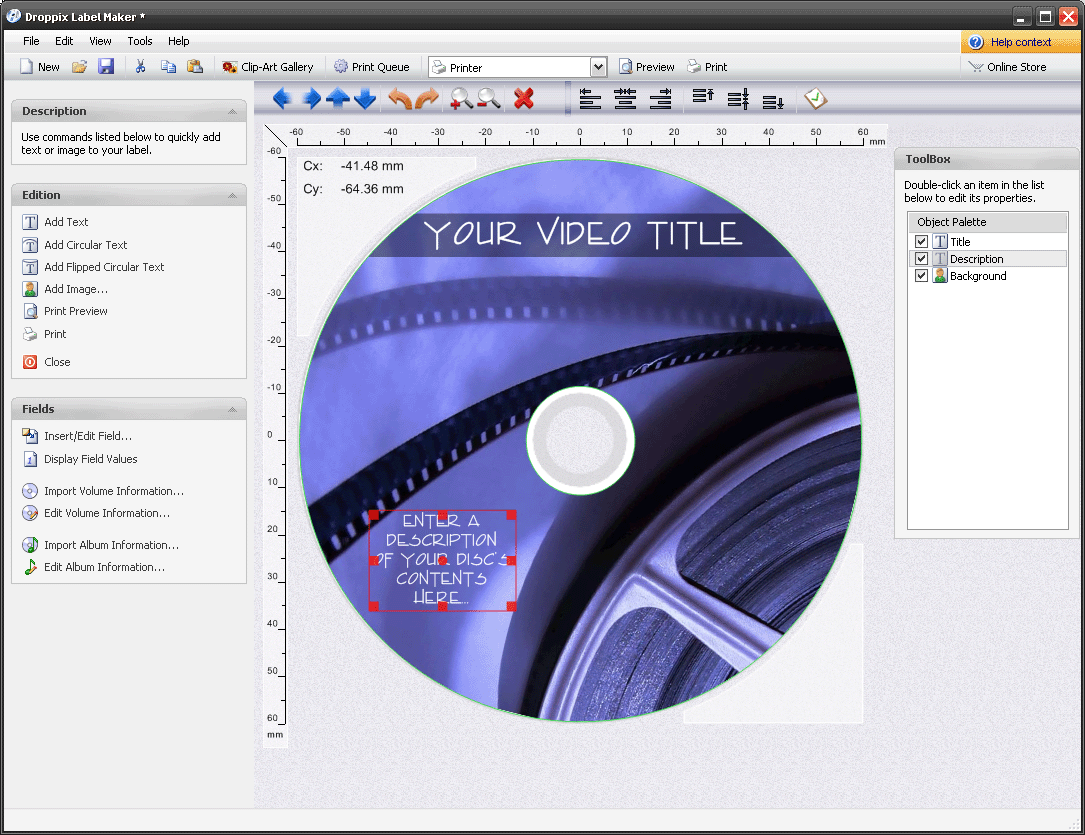This screenshot has width=1085, height=835.
Task: Paste with the clipboard icon
Action: (195, 67)
